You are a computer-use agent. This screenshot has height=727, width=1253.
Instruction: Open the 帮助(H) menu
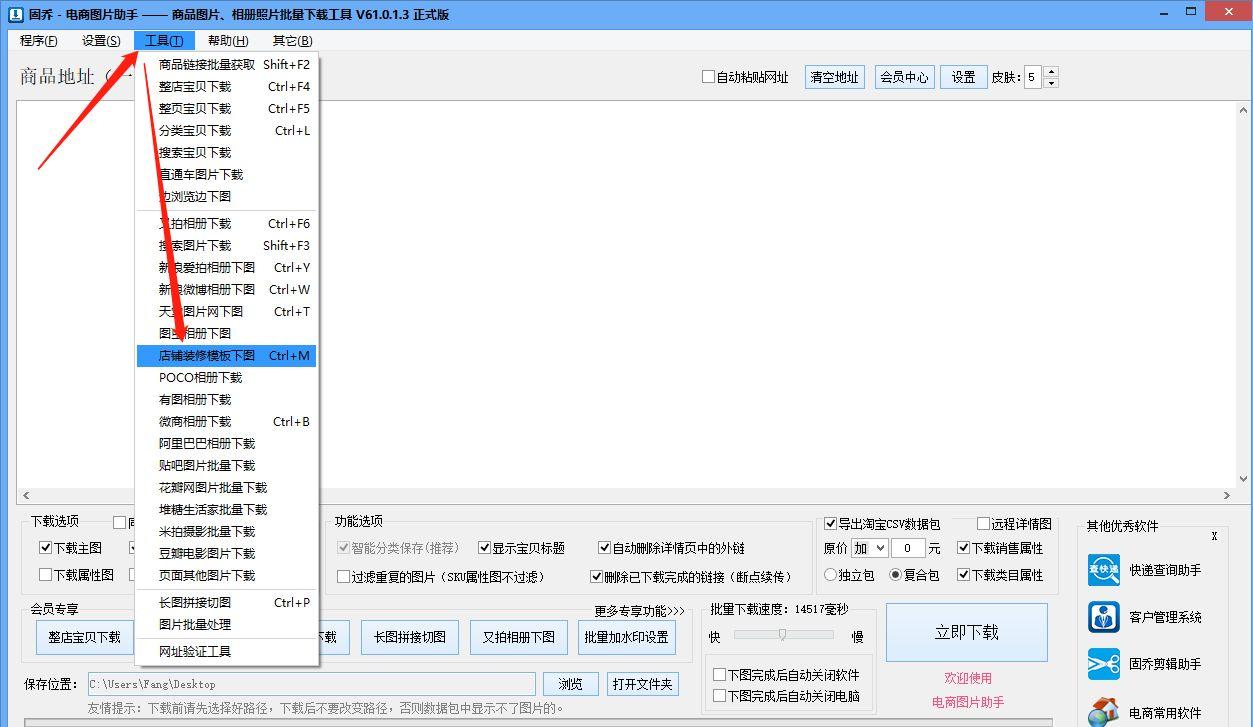(x=227, y=41)
